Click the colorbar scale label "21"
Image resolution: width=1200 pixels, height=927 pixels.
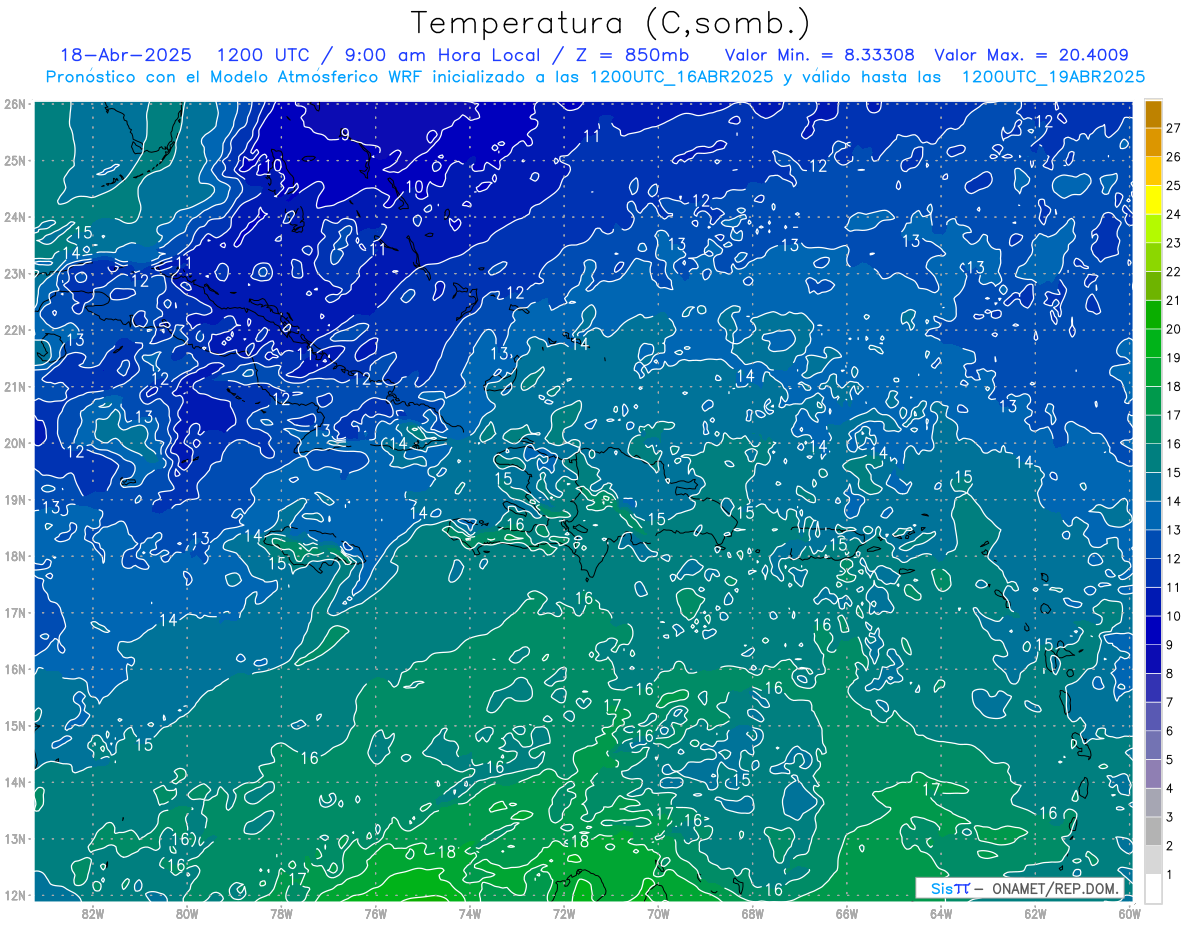pyautogui.click(x=1174, y=300)
